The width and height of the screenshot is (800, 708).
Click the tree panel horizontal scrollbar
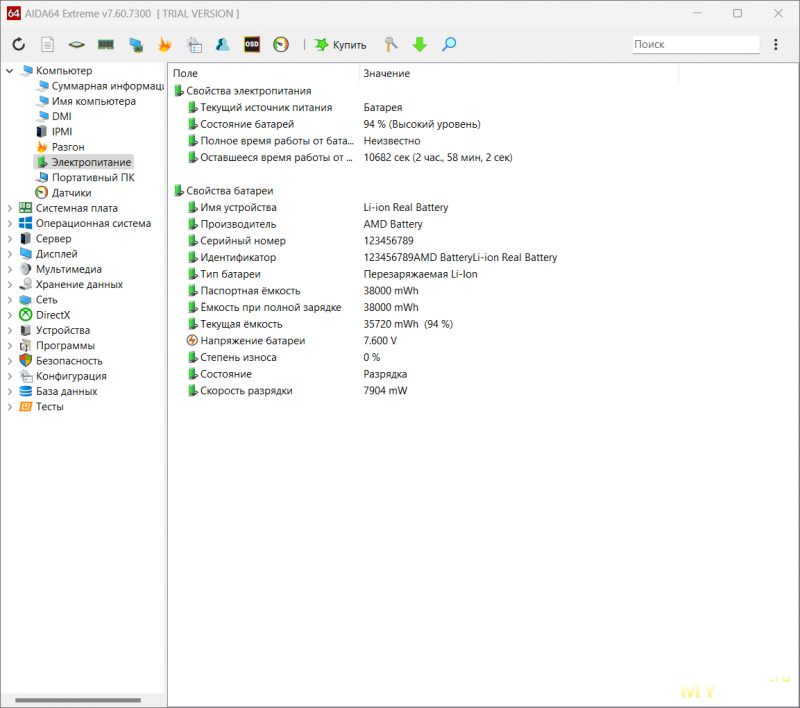pyautogui.click(x=78, y=700)
